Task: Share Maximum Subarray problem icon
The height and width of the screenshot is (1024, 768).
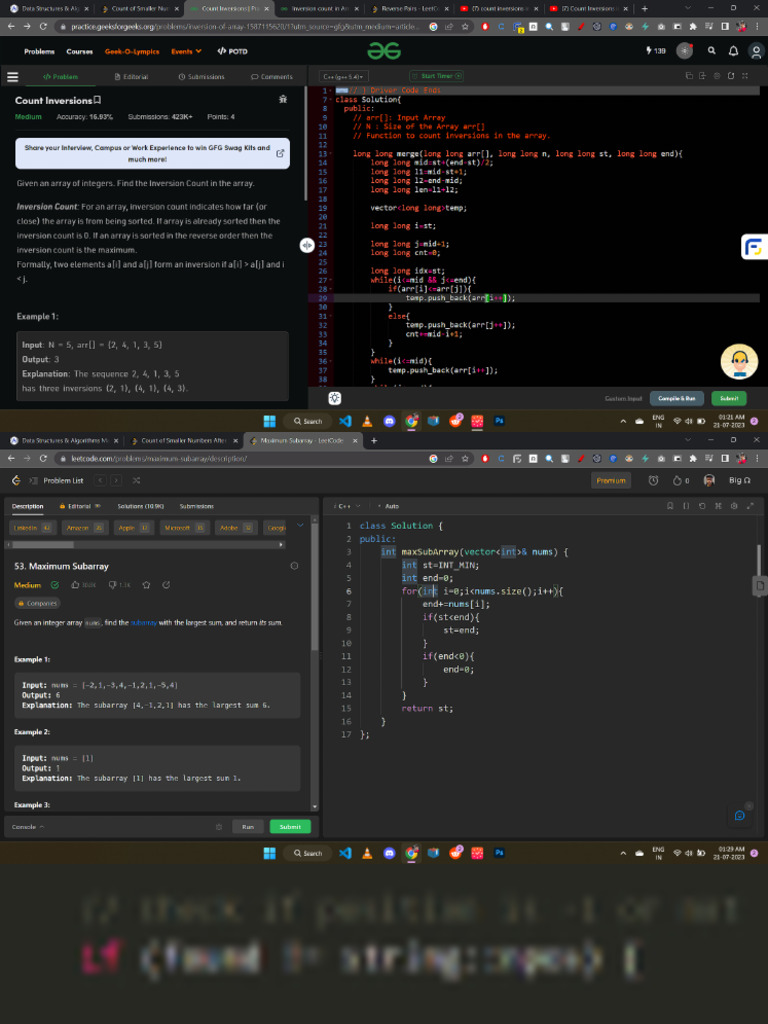Action: [x=166, y=585]
